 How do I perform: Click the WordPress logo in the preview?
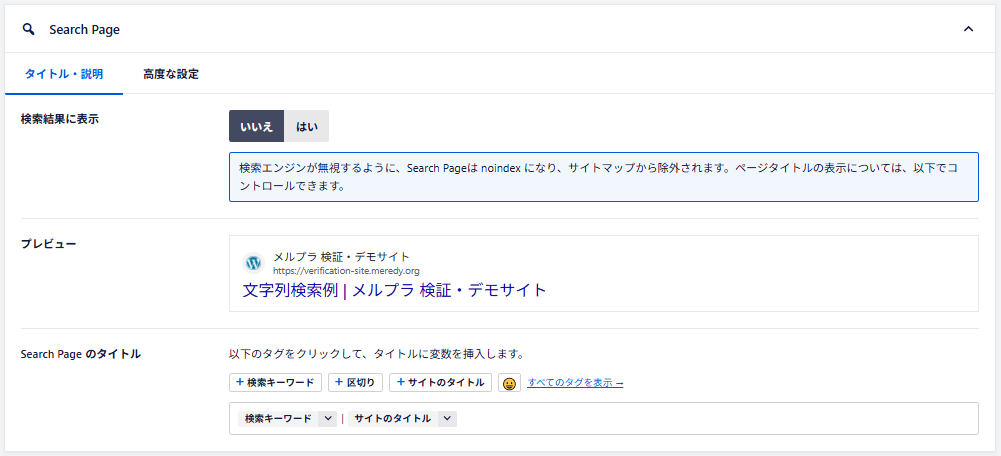pos(254,263)
